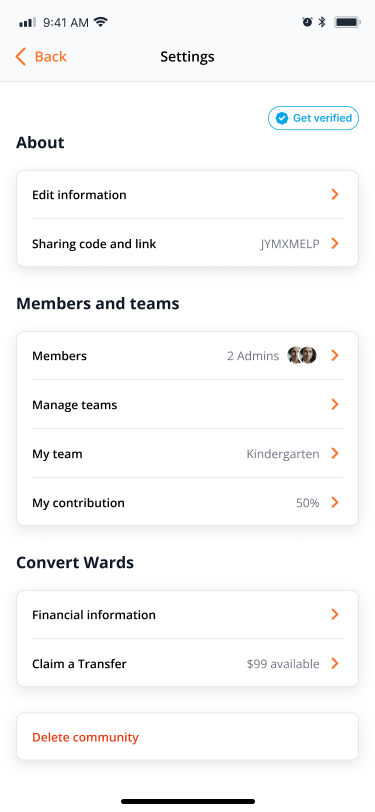The height and width of the screenshot is (812, 375).
Task: Tap the orange Back arrow icon
Action: pos(21,56)
